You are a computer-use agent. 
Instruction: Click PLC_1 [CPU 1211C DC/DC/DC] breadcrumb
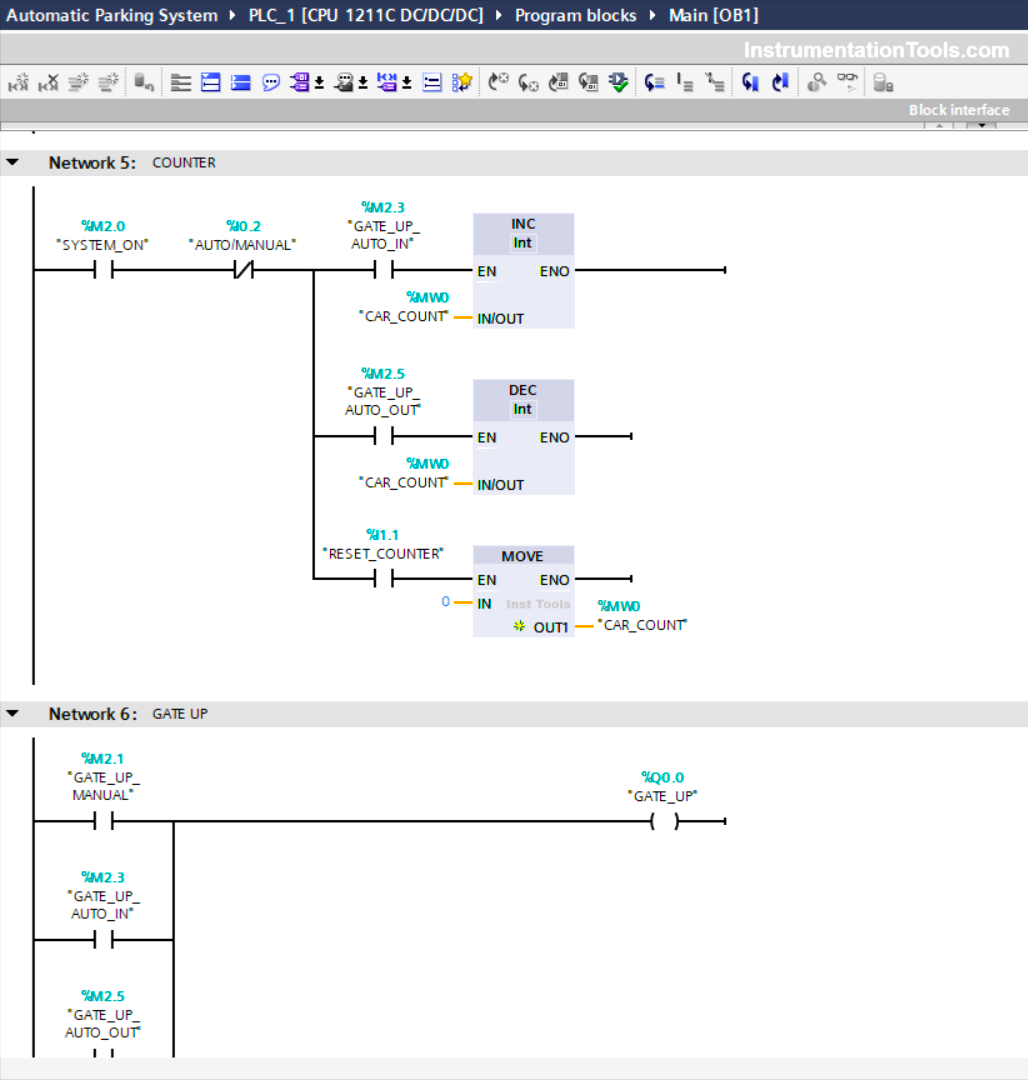[366, 15]
